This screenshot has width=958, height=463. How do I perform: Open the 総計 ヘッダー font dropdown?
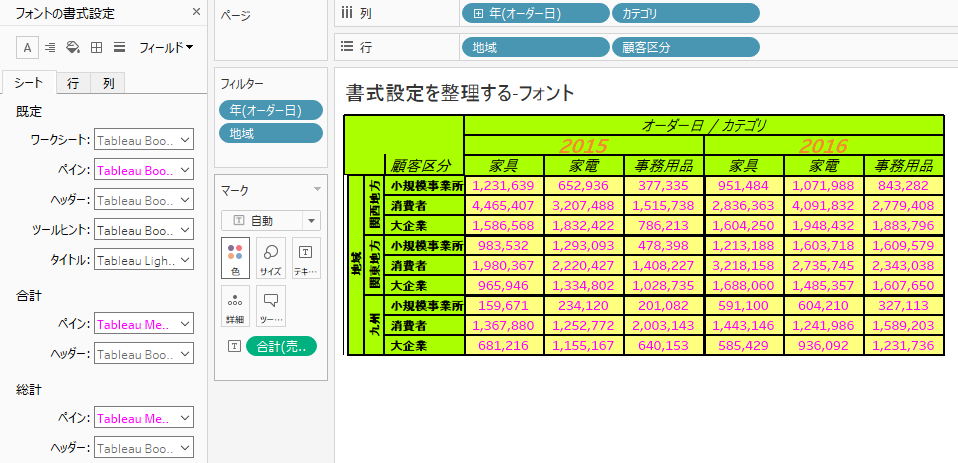tap(144, 448)
